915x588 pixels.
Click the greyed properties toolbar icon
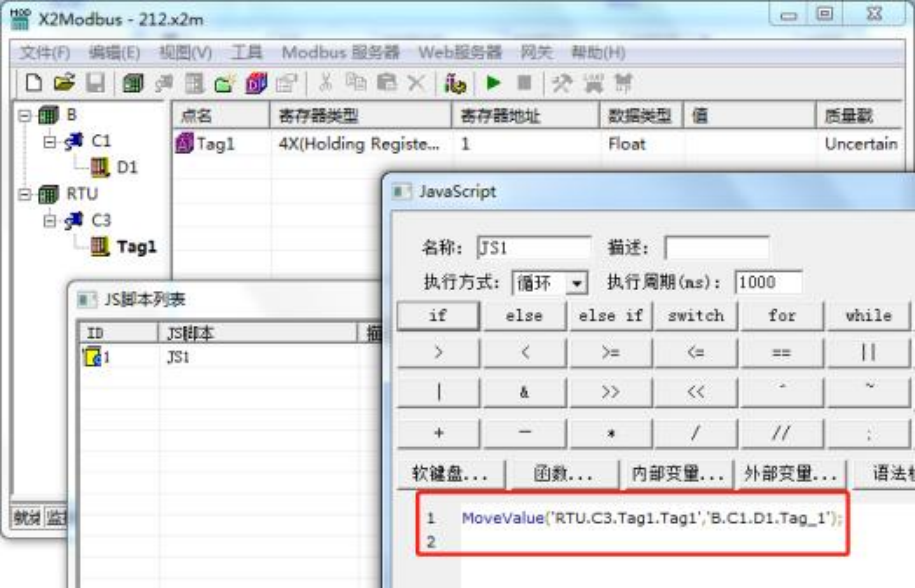click(287, 83)
